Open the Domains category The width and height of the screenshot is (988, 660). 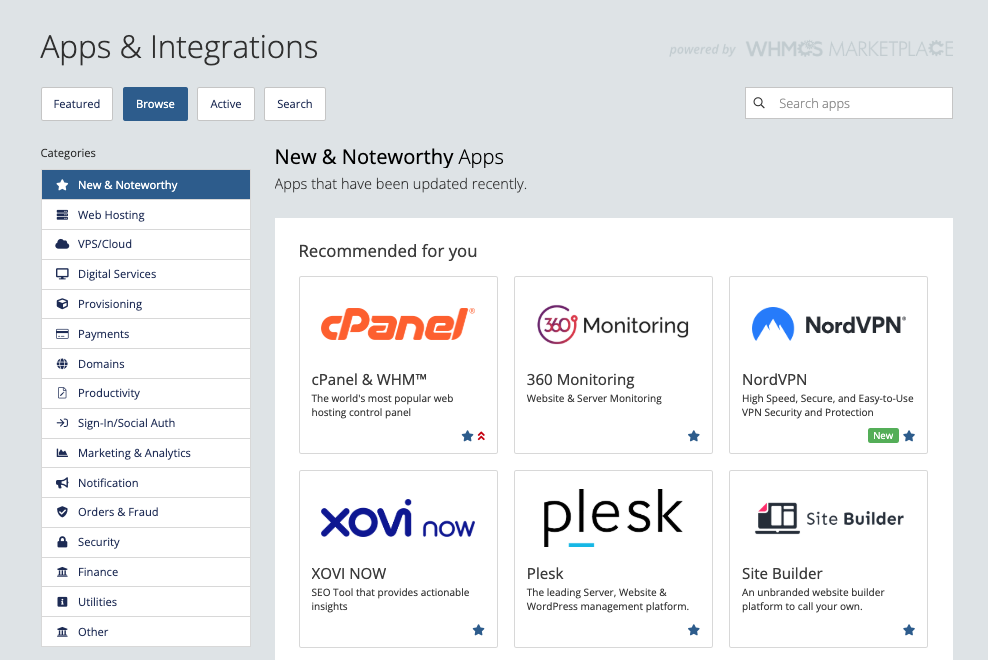pyautogui.click(x=146, y=364)
